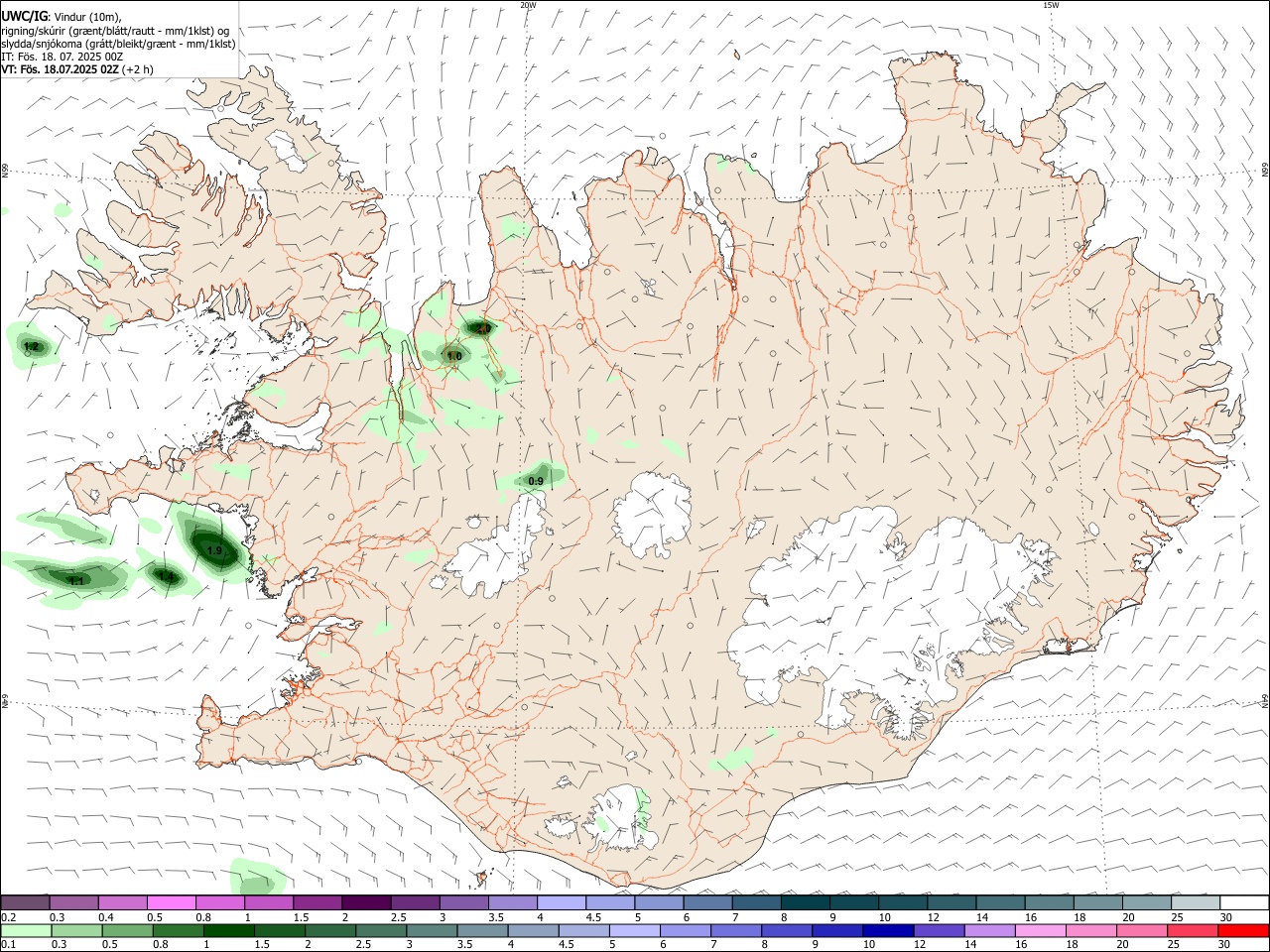The height and width of the screenshot is (952, 1270).
Task: Click the 'slydda/snjókoma' legend description line
Action: click(x=118, y=44)
